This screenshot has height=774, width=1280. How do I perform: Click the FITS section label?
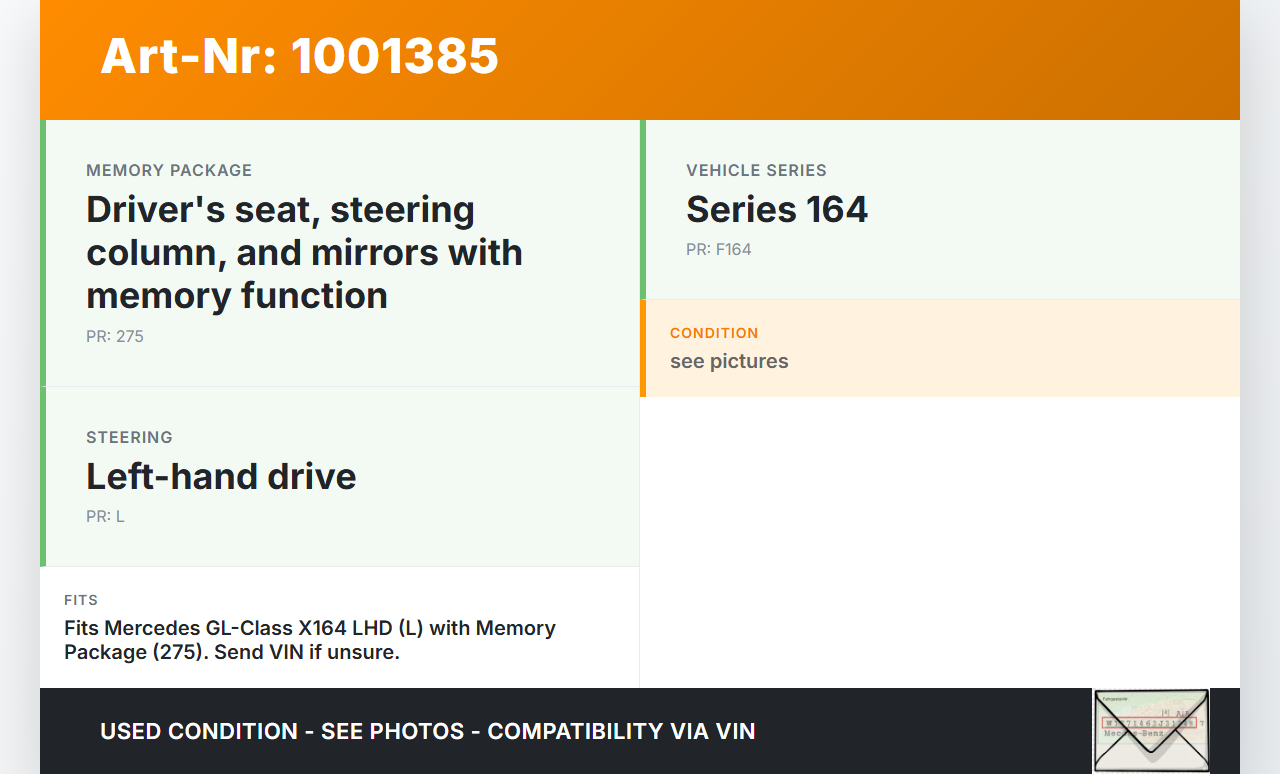[81, 600]
